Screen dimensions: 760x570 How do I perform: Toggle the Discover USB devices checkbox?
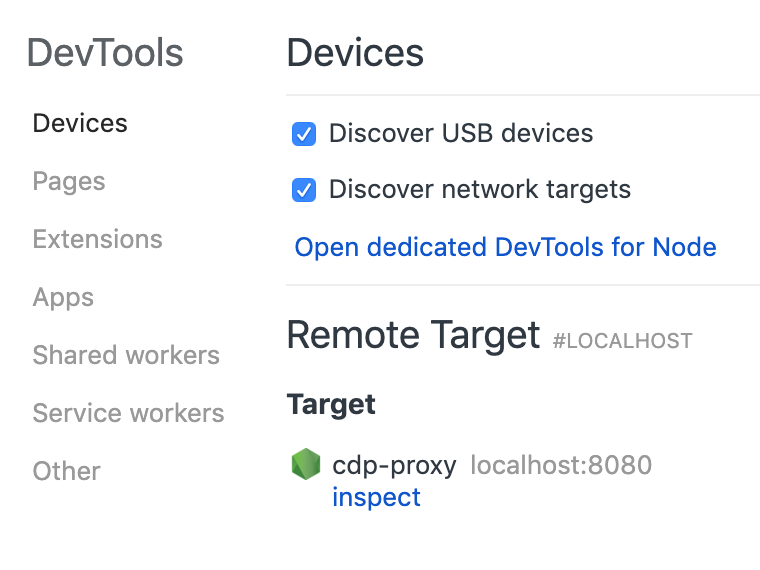point(304,134)
